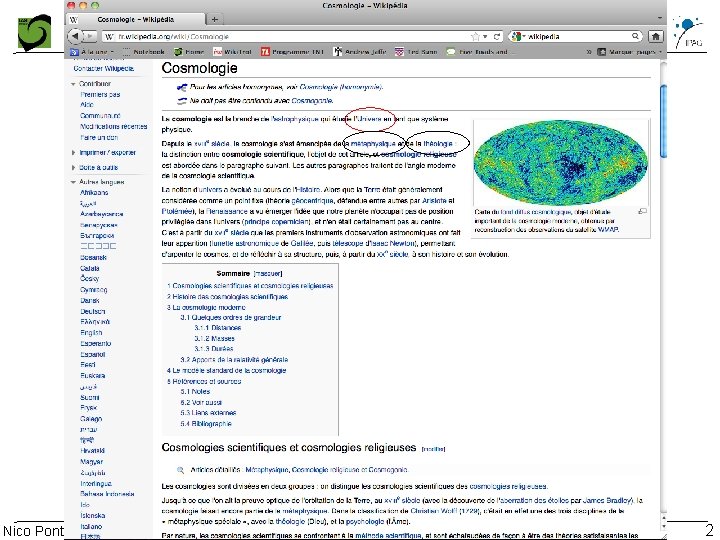Open the 'Modifications récentes' sidebar link
Screen dimensions: 720x540
114,127
